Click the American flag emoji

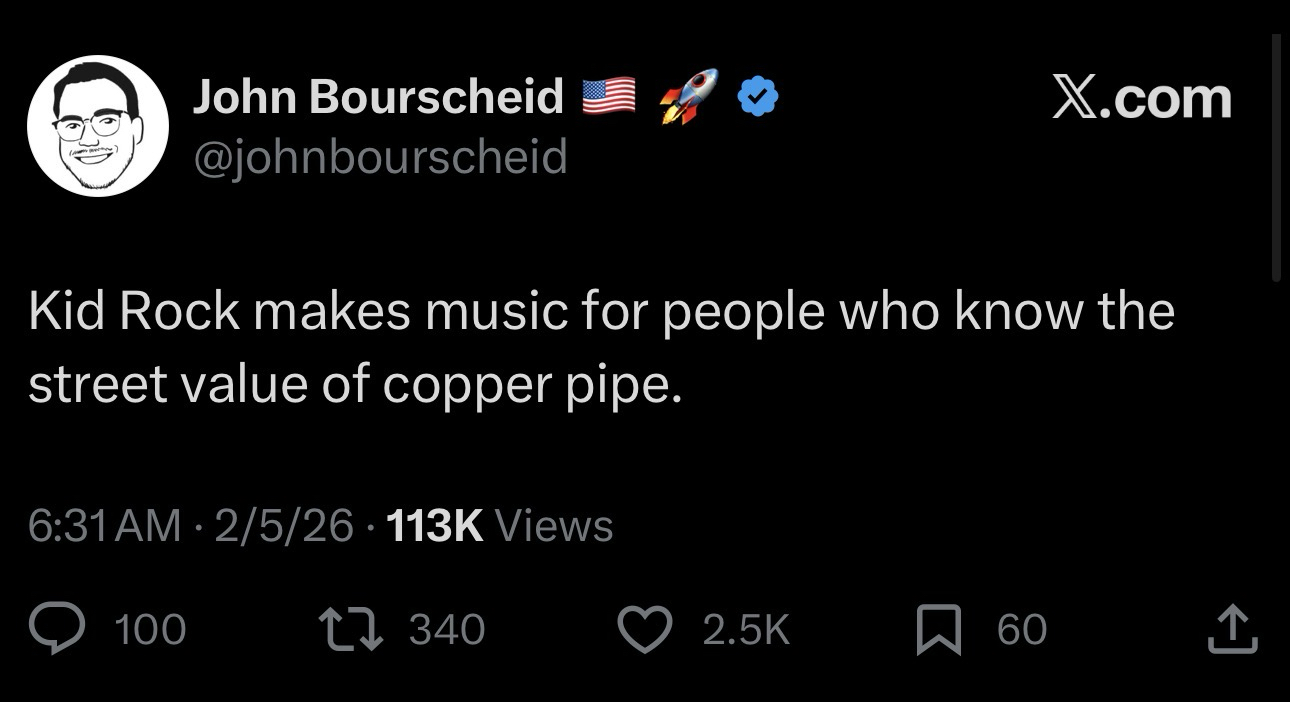click(x=609, y=96)
